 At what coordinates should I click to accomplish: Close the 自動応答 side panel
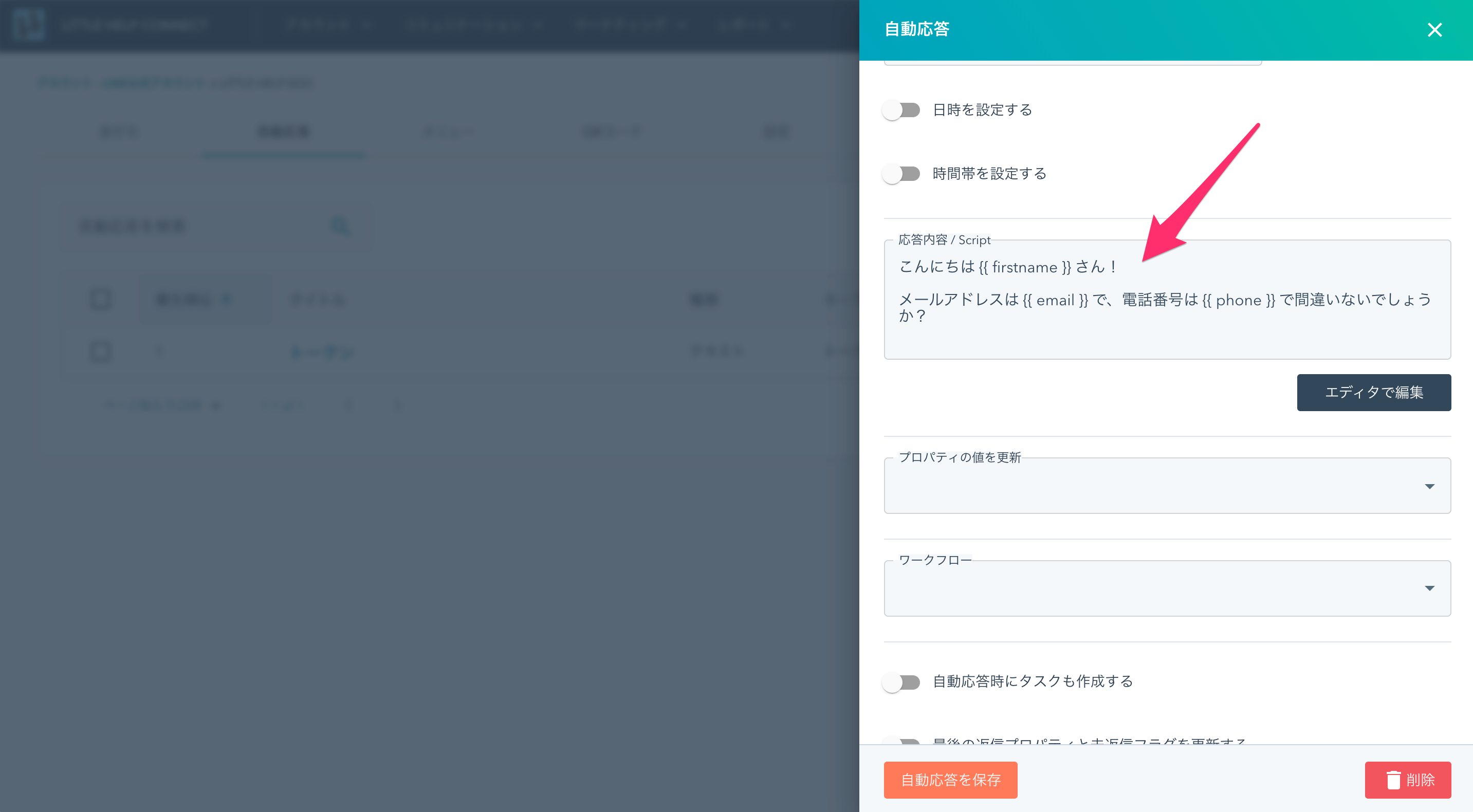coord(1434,30)
